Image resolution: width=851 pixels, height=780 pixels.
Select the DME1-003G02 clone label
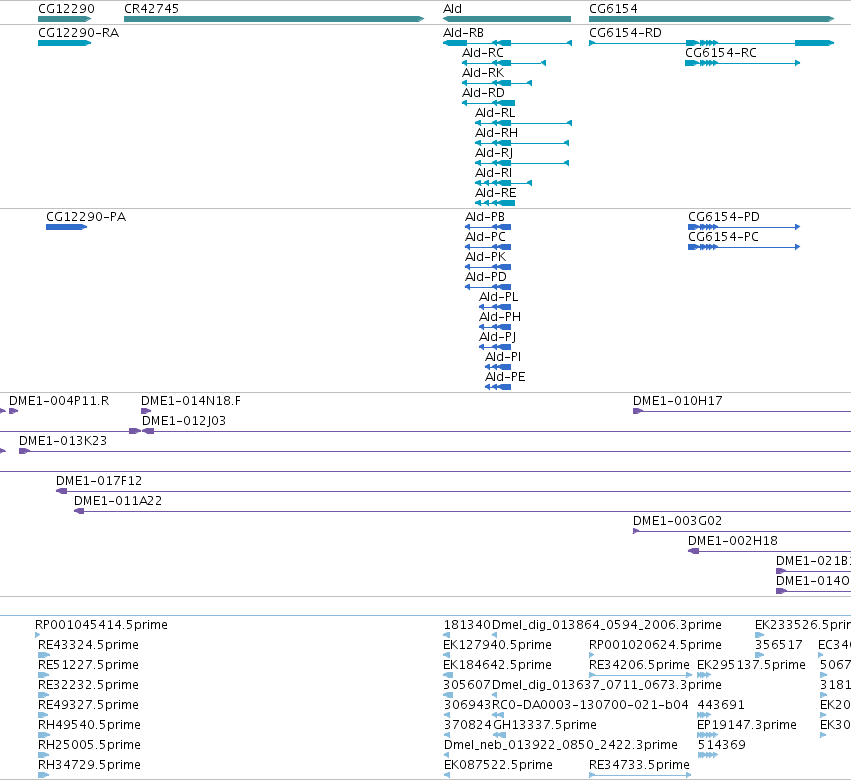pos(677,521)
